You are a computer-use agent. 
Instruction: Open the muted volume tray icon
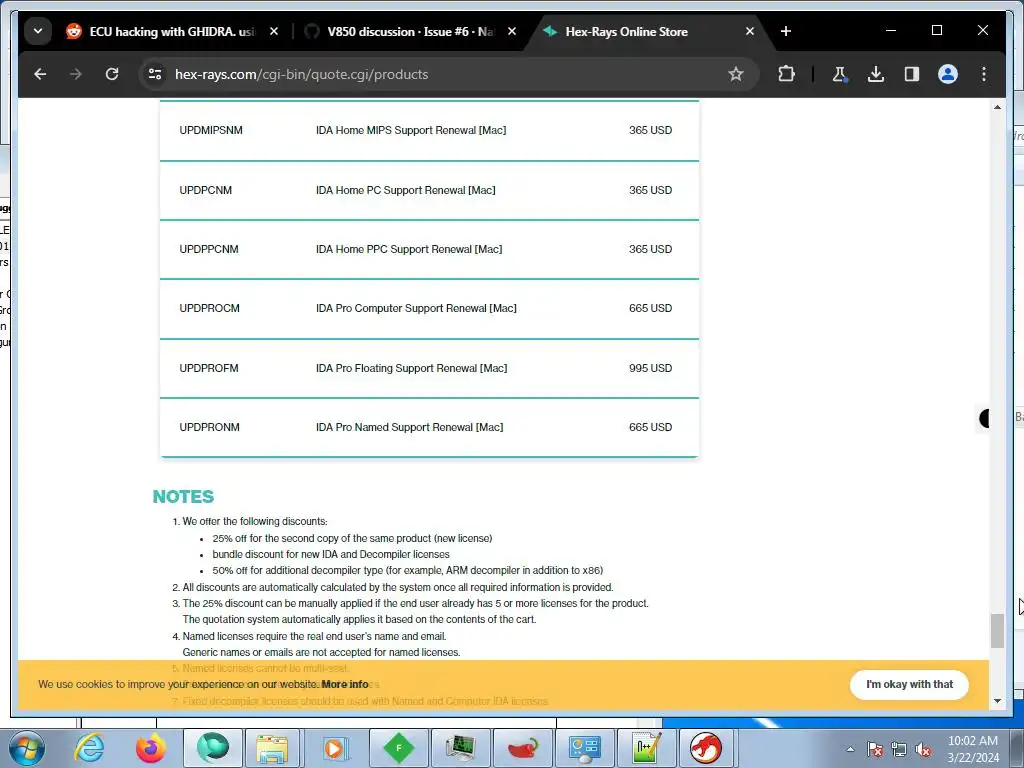coord(923,749)
